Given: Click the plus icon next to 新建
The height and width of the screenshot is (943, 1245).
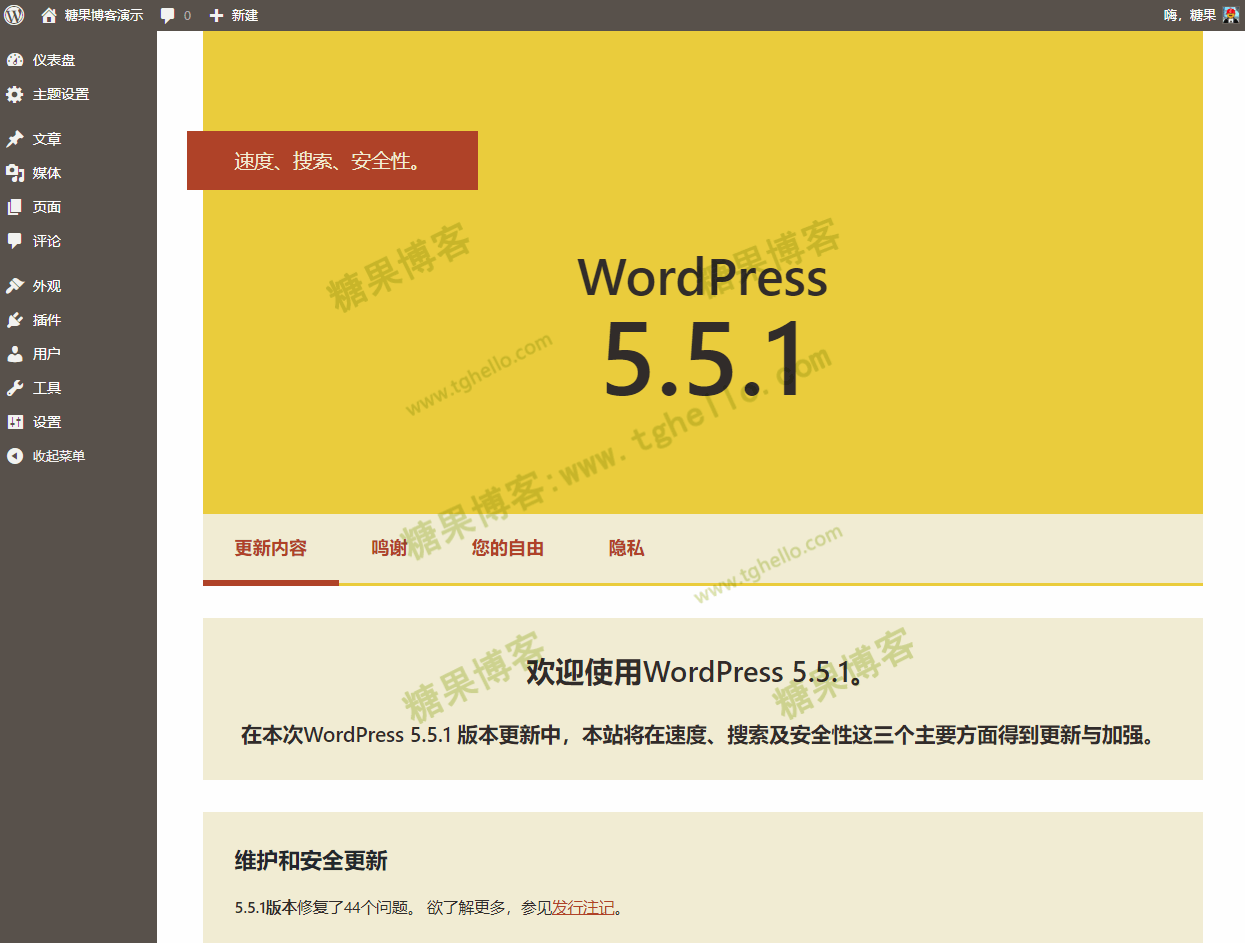Looking at the screenshot, I should 216,15.
